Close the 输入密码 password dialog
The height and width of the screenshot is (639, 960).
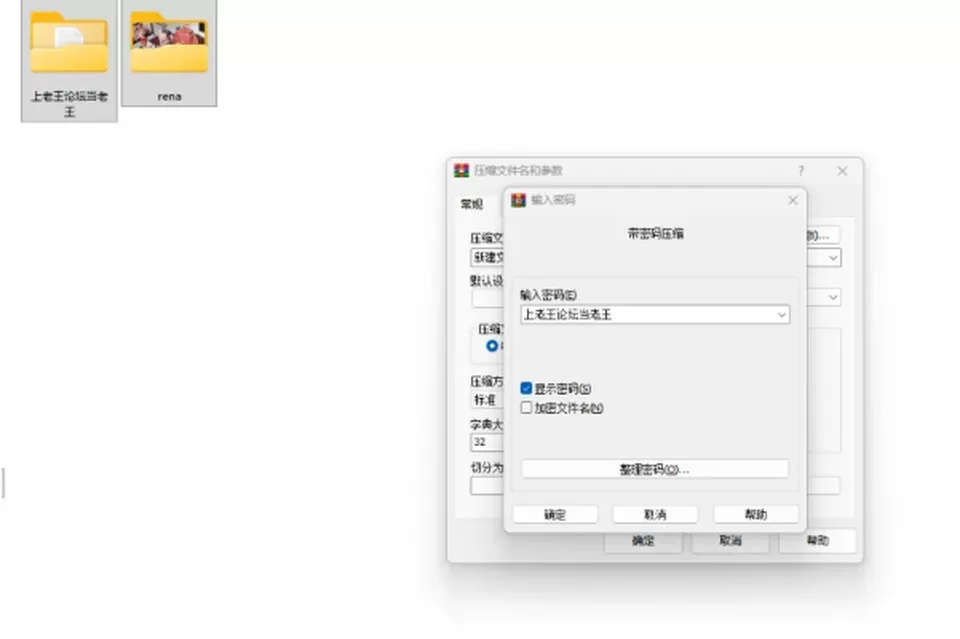(793, 200)
